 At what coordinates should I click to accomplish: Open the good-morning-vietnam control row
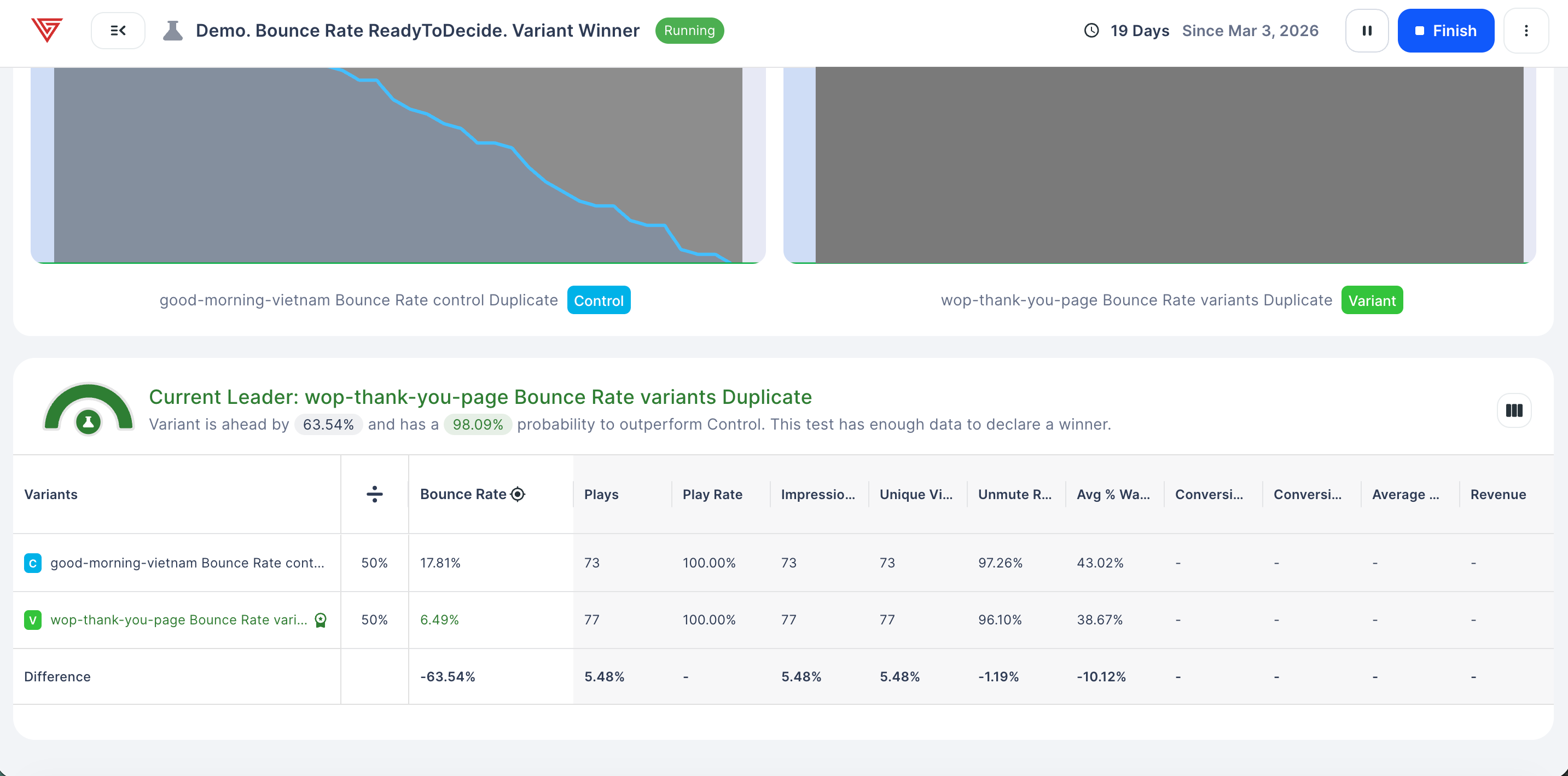click(x=187, y=563)
